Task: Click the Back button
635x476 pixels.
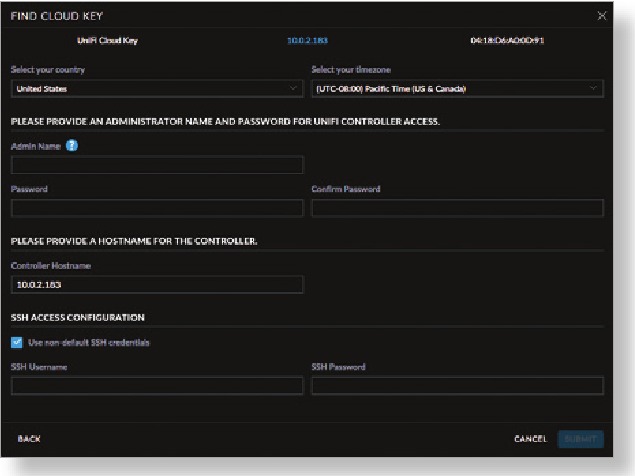Action: click(29, 439)
